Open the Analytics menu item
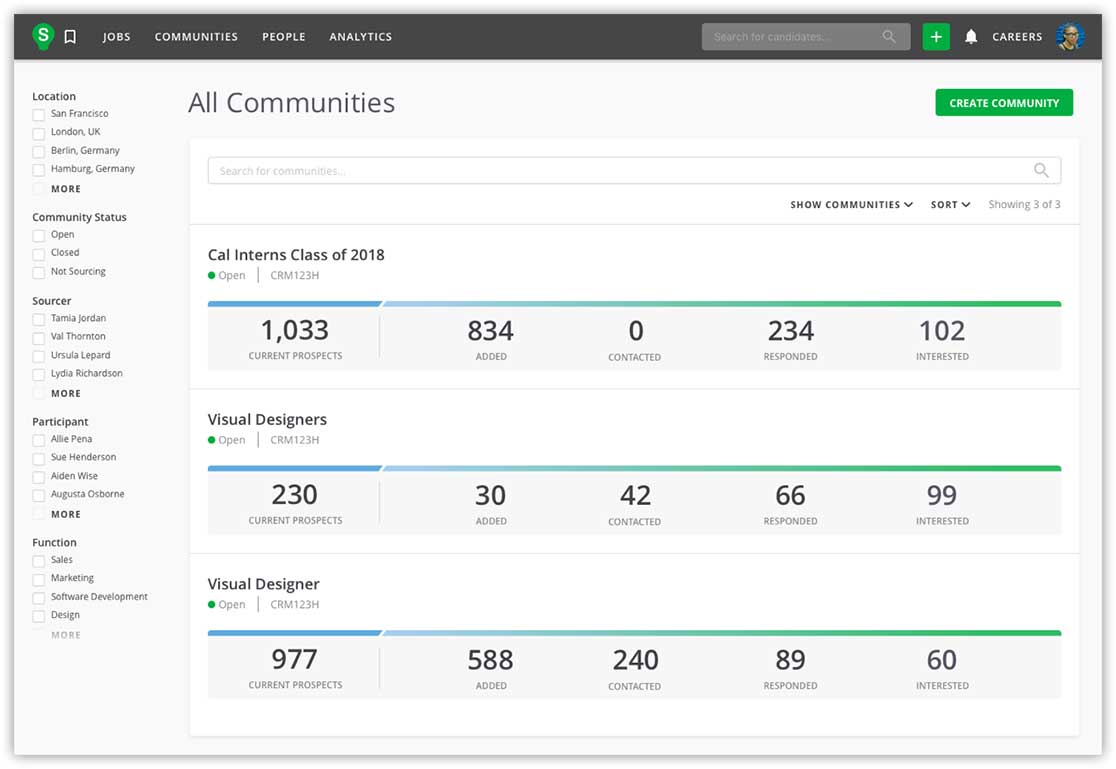Image resolution: width=1116 pixels, height=769 pixels. (x=360, y=37)
